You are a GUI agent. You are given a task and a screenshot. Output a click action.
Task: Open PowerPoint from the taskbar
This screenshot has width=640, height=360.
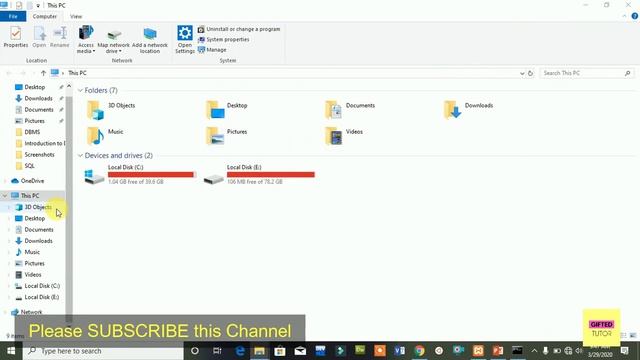(x=498, y=351)
